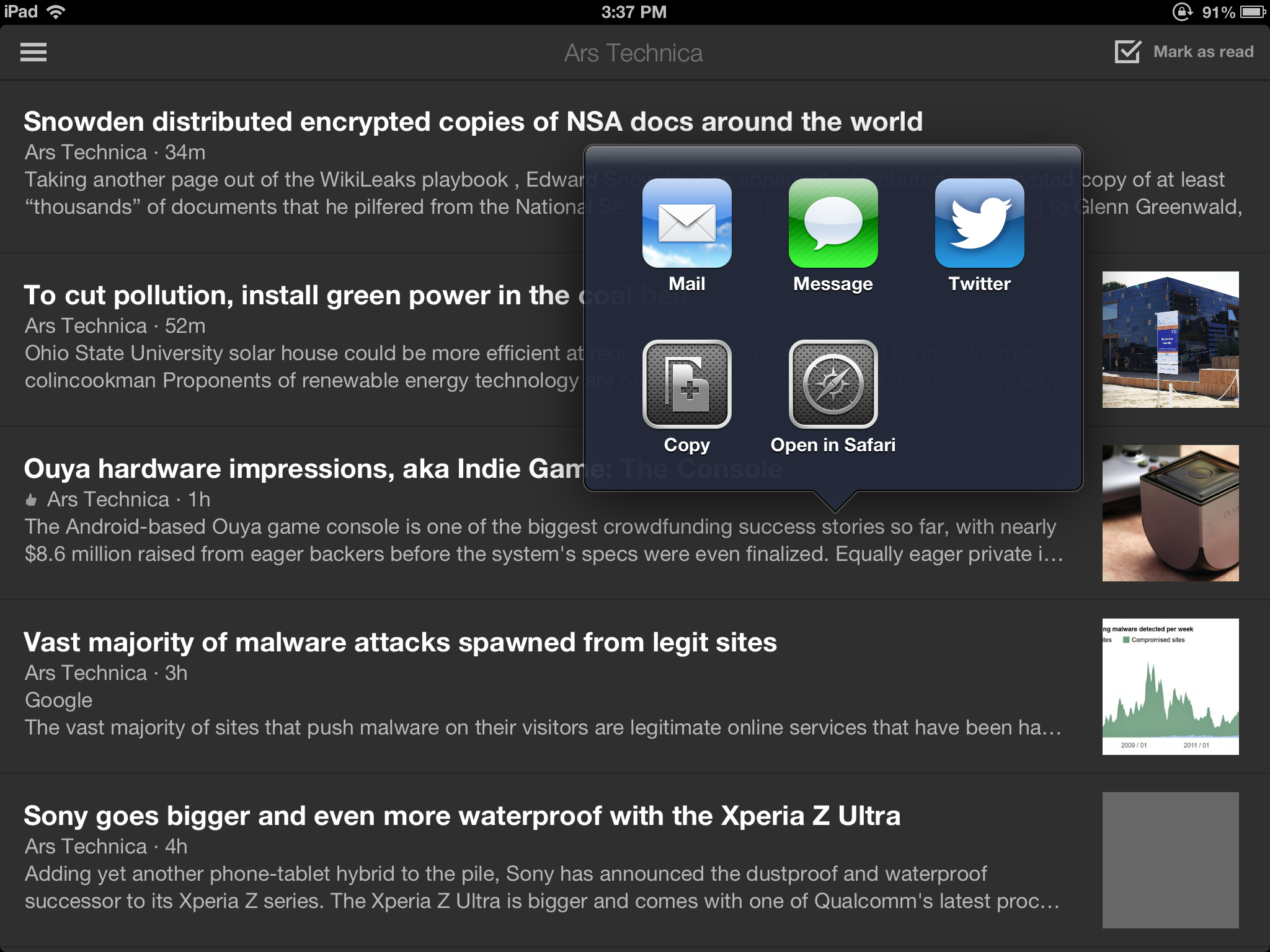The image size is (1270, 952).
Task: Tap the Ars Technica feed title
Action: pos(634,53)
